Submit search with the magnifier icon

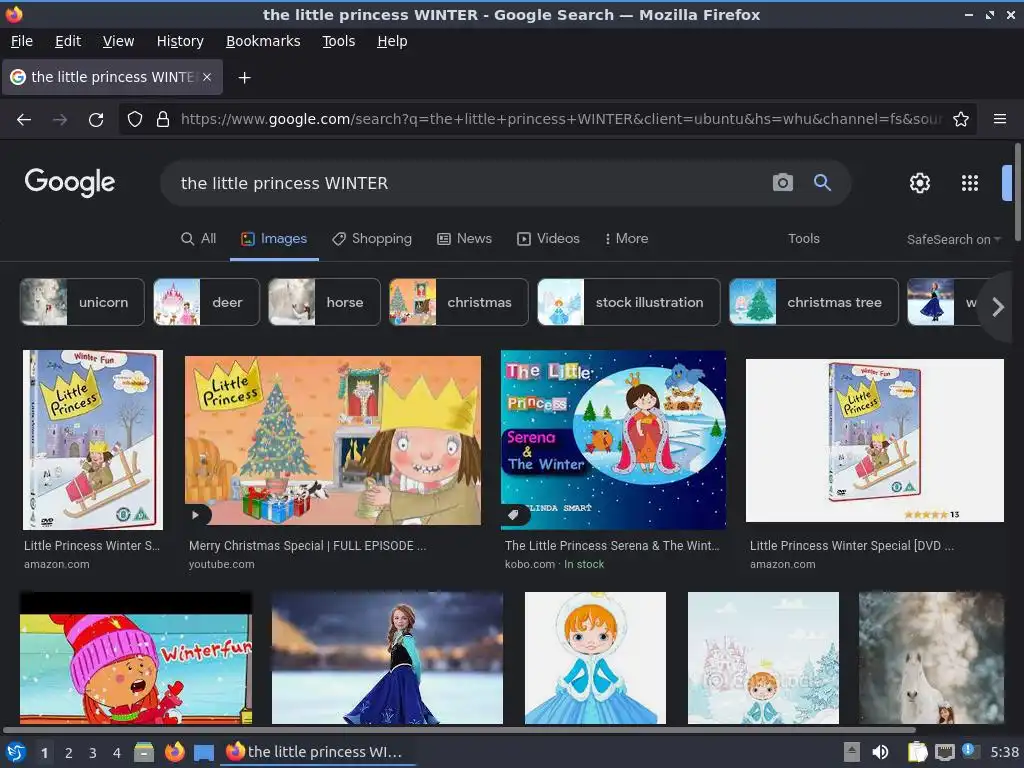point(822,183)
